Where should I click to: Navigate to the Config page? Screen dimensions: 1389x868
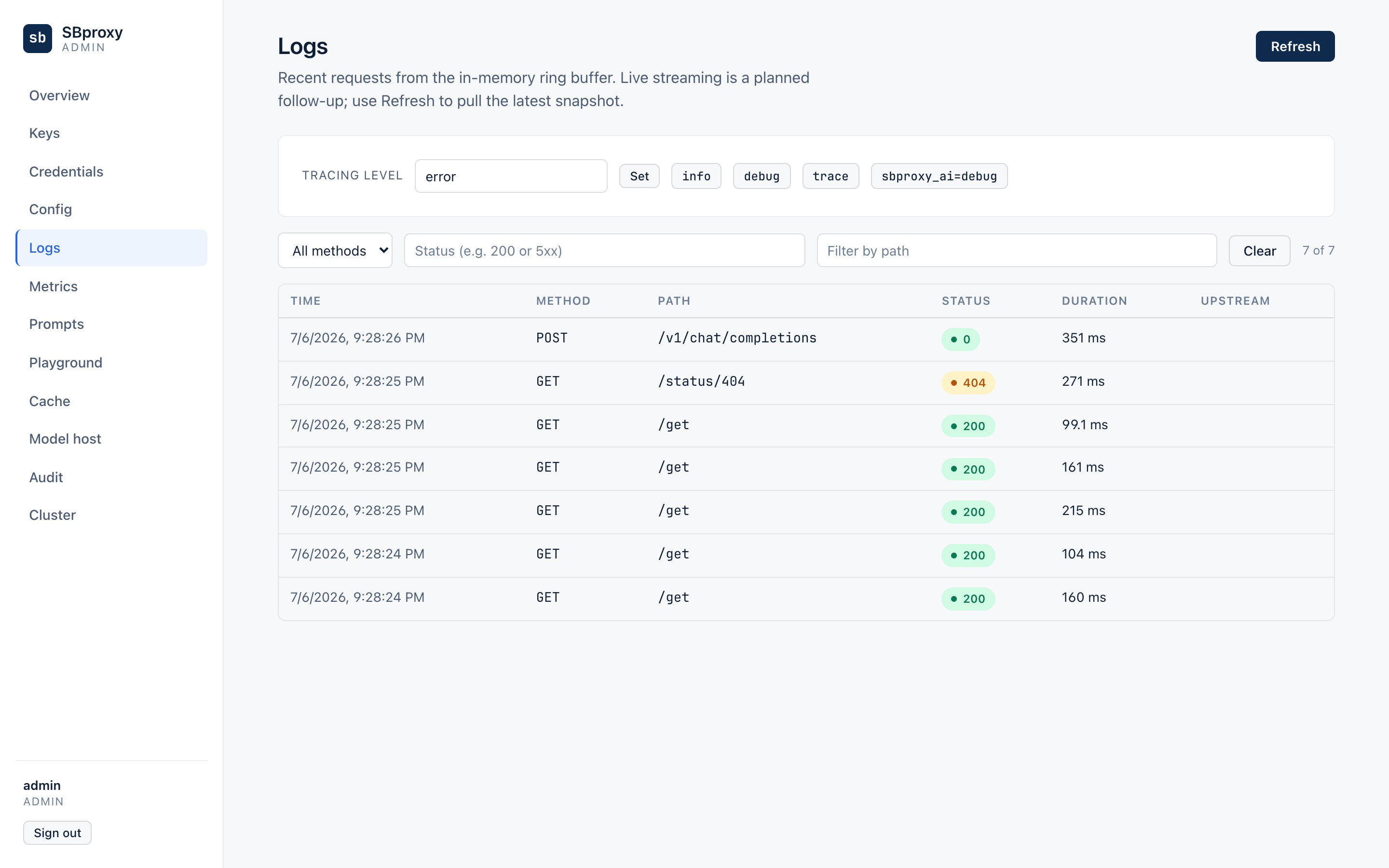(x=111, y=210)
